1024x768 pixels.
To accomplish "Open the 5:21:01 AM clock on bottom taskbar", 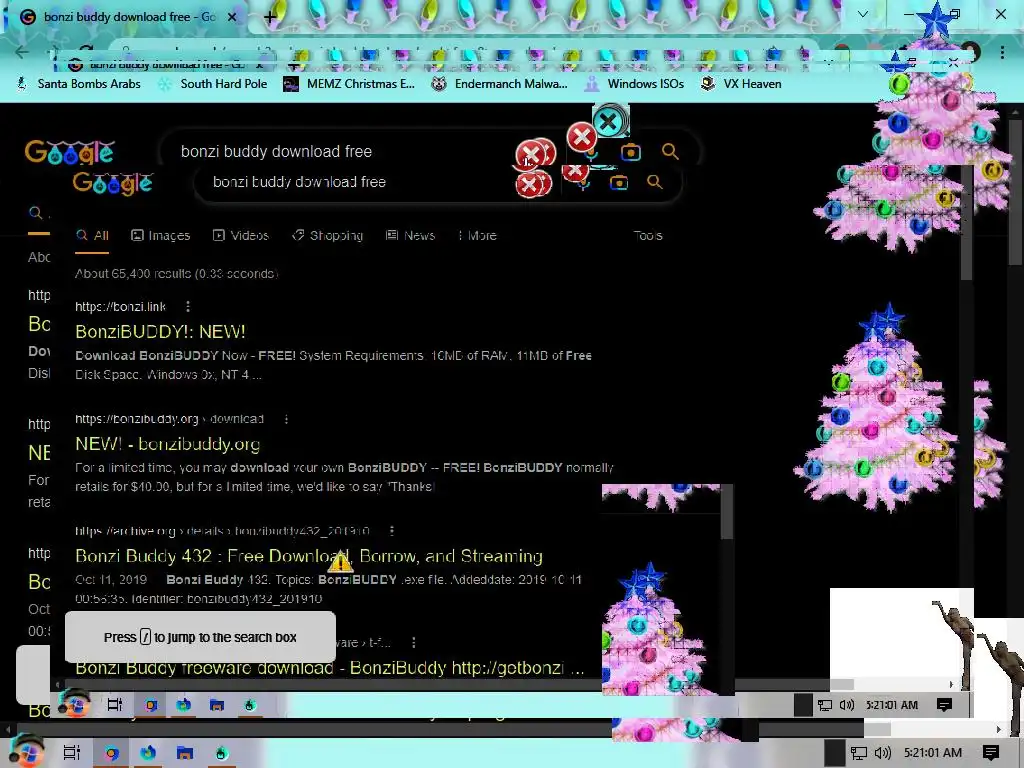I will (x=933, y=753).
